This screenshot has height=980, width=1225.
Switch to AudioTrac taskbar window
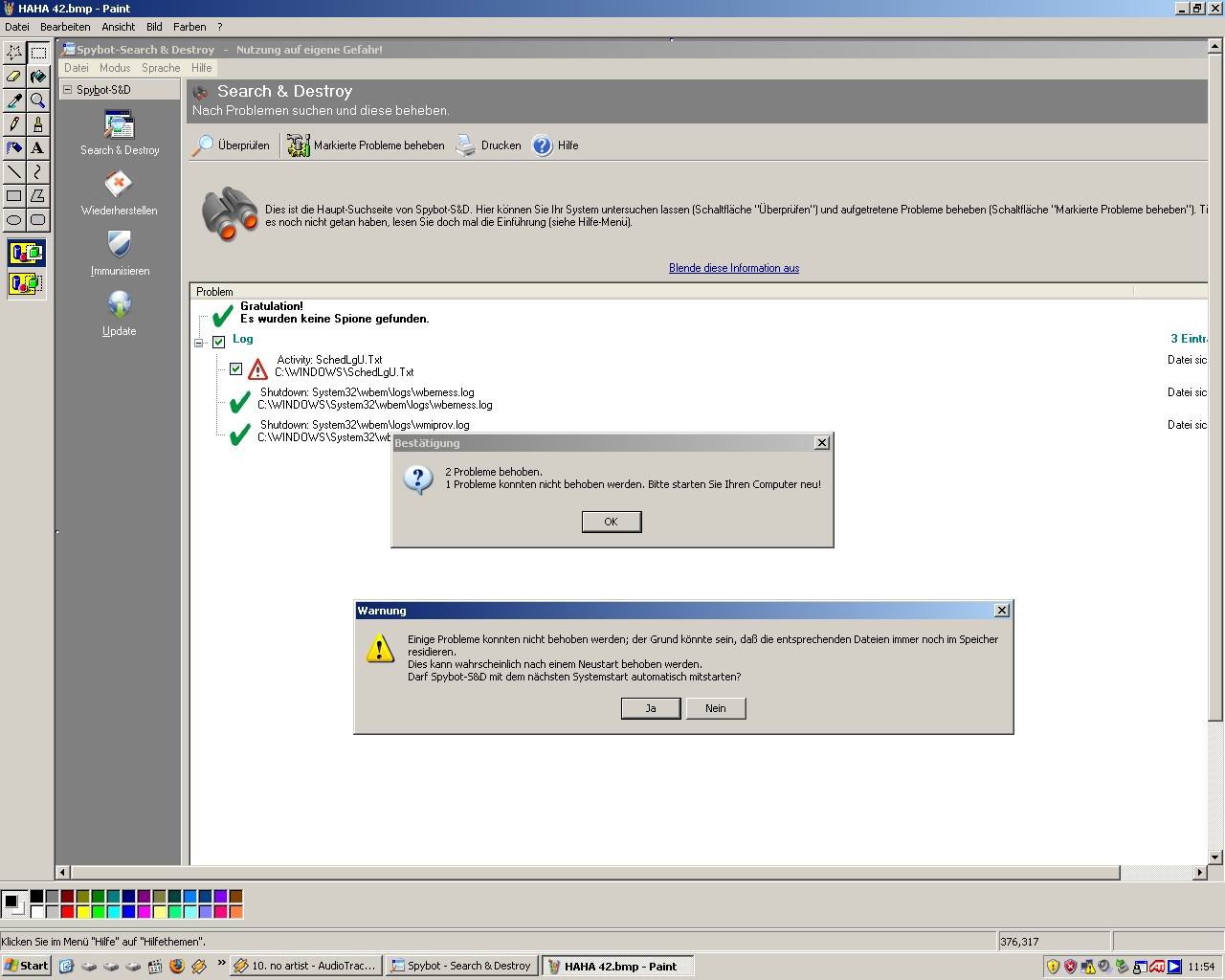[306, 966]
